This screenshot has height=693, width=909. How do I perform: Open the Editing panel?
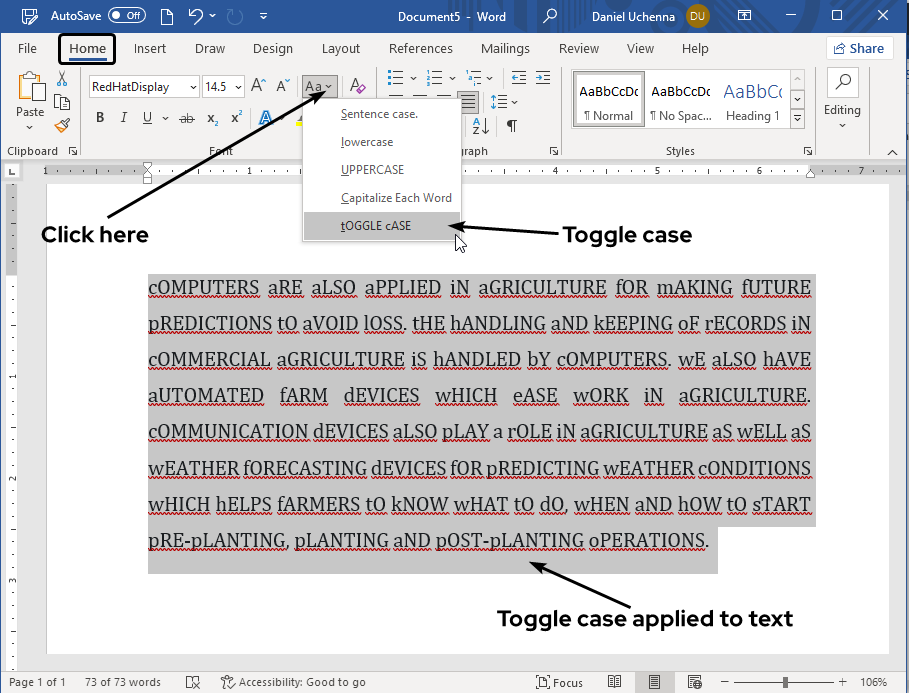[842, 98]
